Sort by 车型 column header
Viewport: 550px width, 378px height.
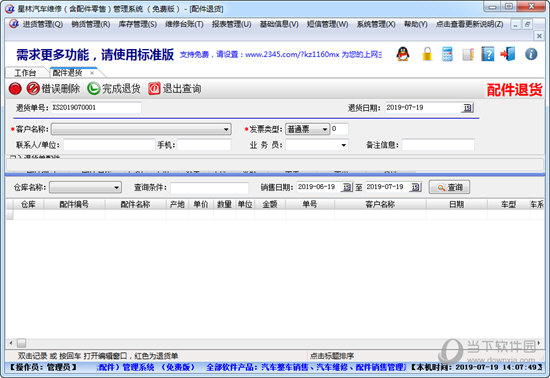(x=508, y=204)
